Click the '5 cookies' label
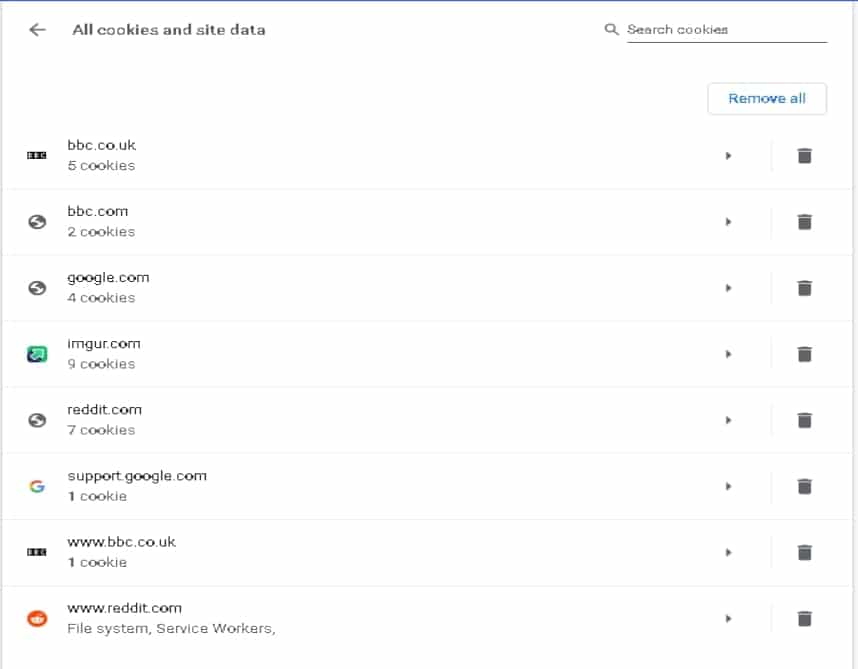Viewport: 858px width, 669px height. (x=101, y=166)
